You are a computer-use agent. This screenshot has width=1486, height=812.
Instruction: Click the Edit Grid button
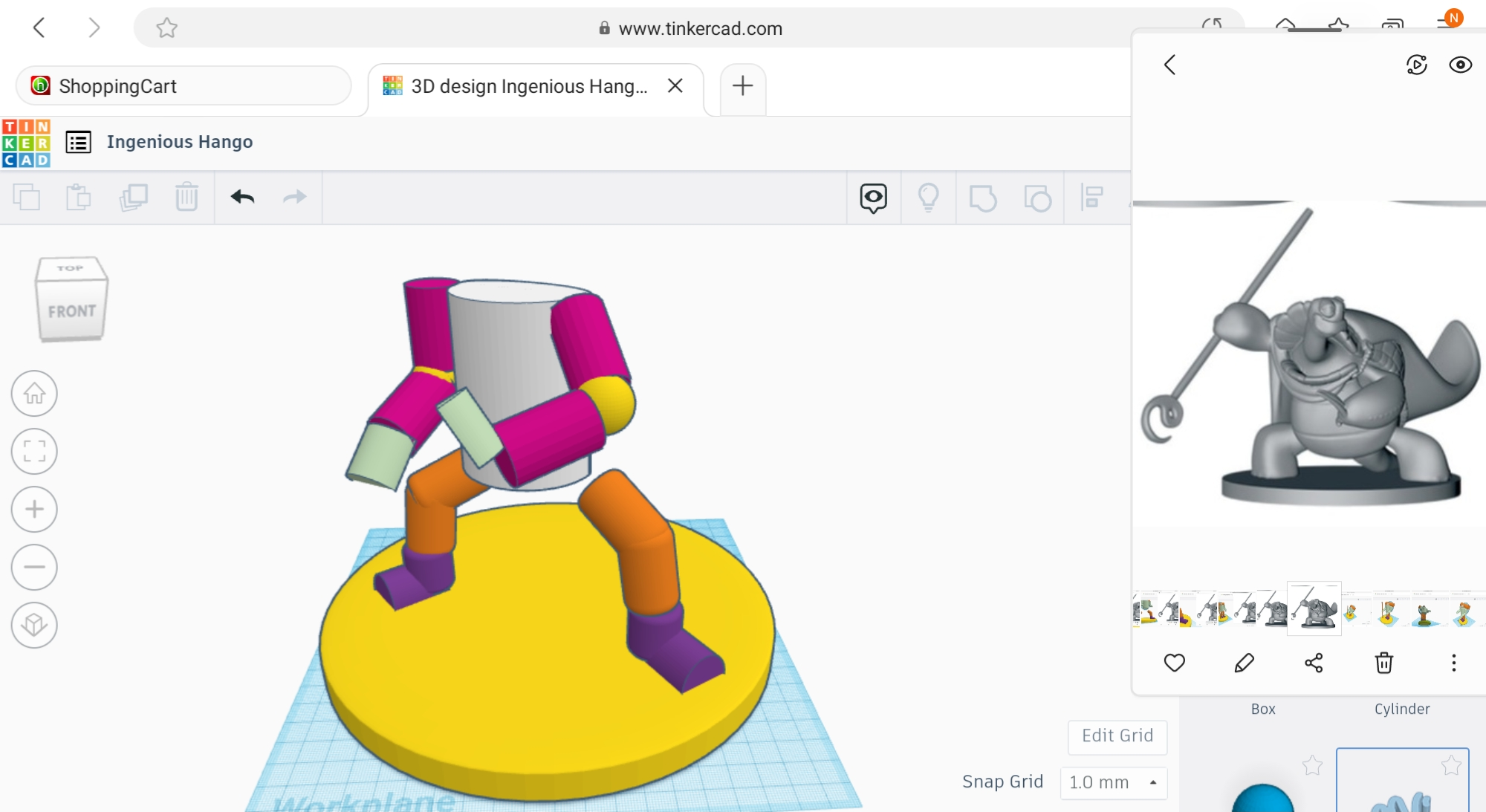pos(1117,735)
